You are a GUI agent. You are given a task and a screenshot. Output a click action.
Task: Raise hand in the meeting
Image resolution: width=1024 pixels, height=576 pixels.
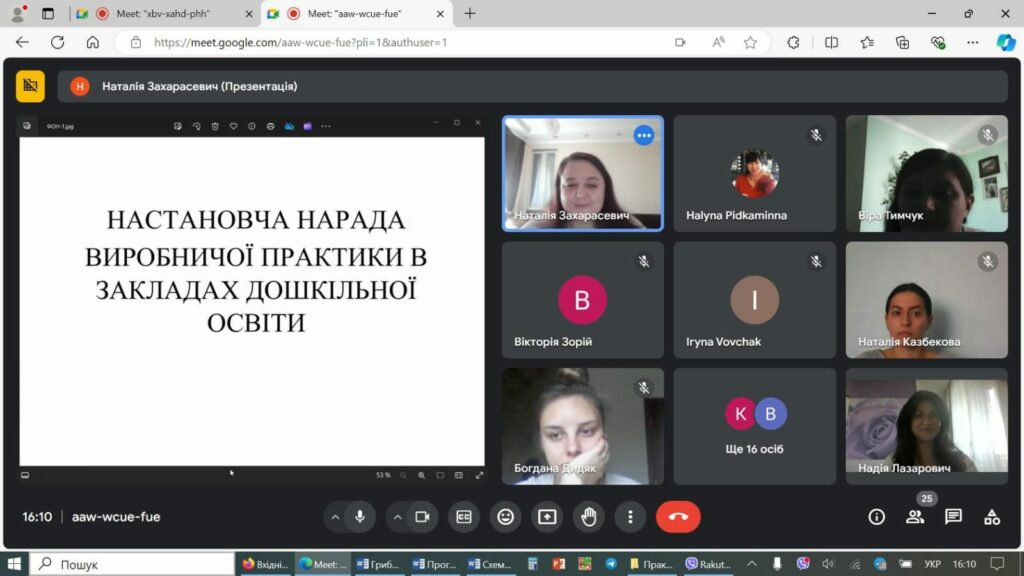(589, 517)
